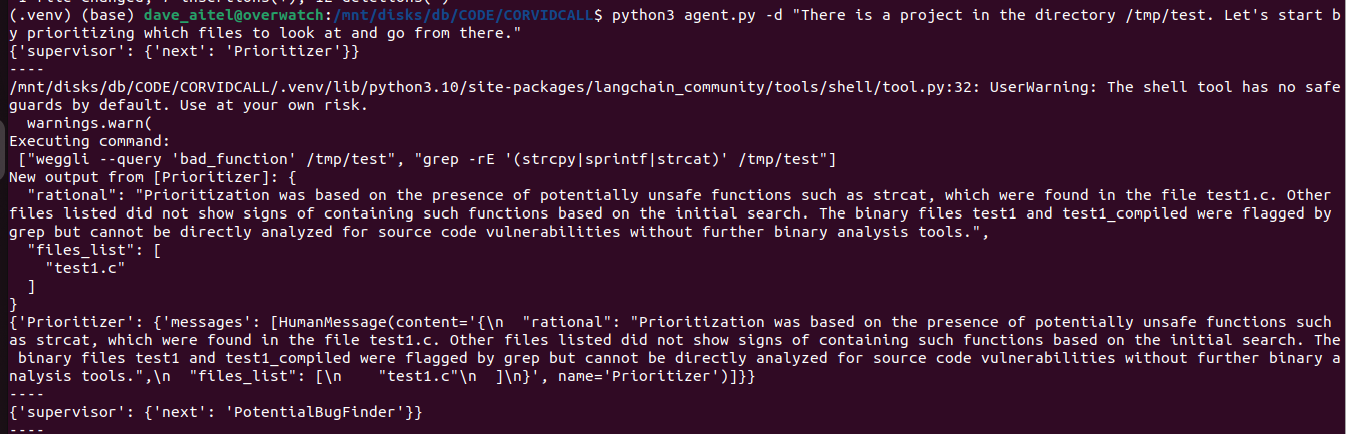The height and width of the screenshot is (434, 1346).
Task: Click the "Executing command:" line
Action: coord(76,141)
